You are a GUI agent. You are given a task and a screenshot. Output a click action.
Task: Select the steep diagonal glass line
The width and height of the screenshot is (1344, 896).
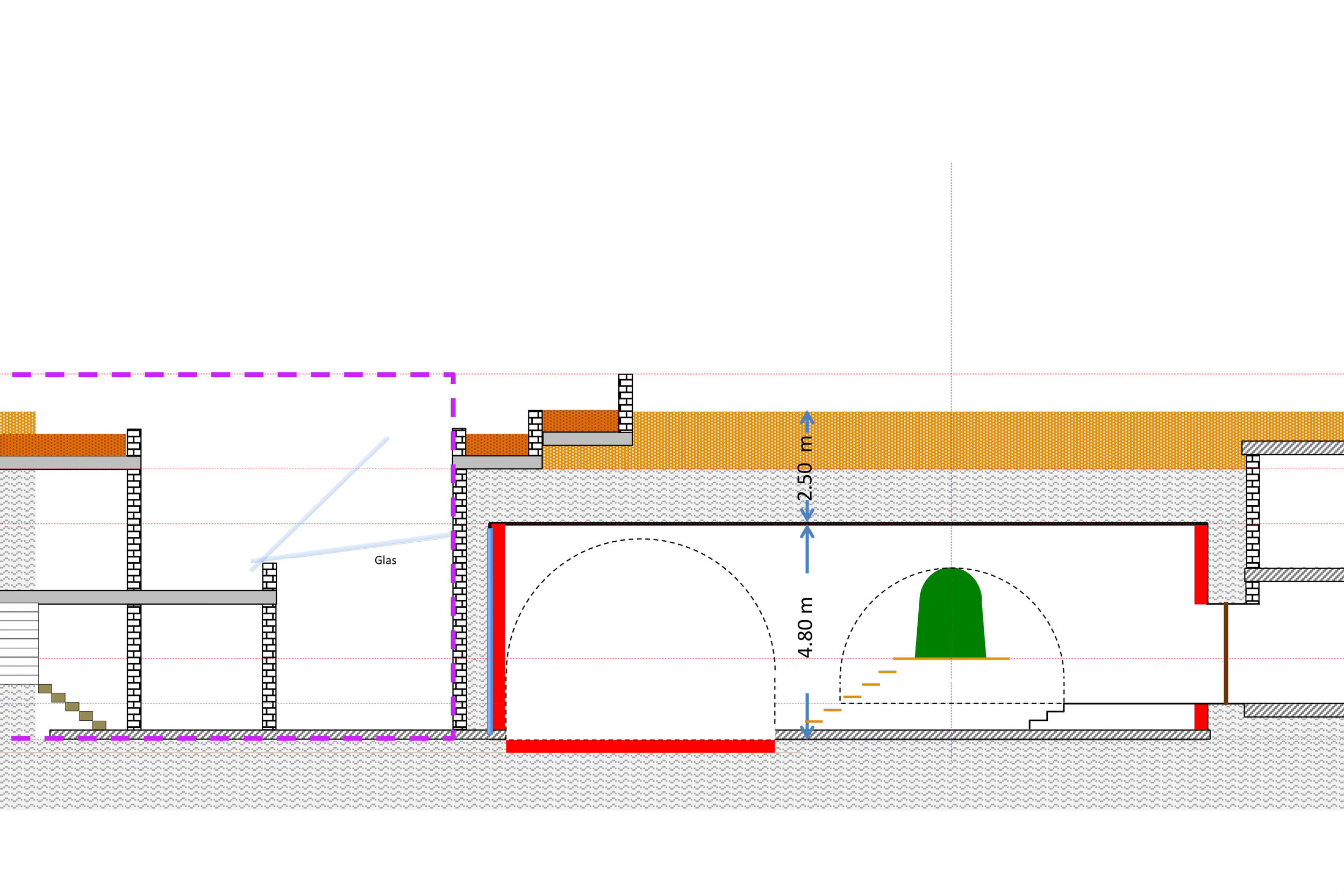(320, 504)
